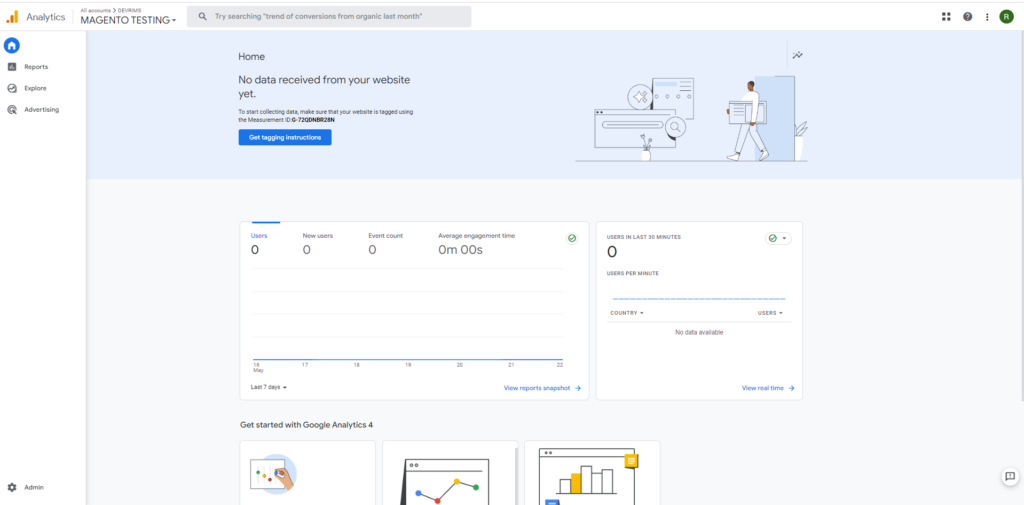Screen dimensions: 1024x505
Task: Click arrow next to View real time
Action: click(792, 388)
